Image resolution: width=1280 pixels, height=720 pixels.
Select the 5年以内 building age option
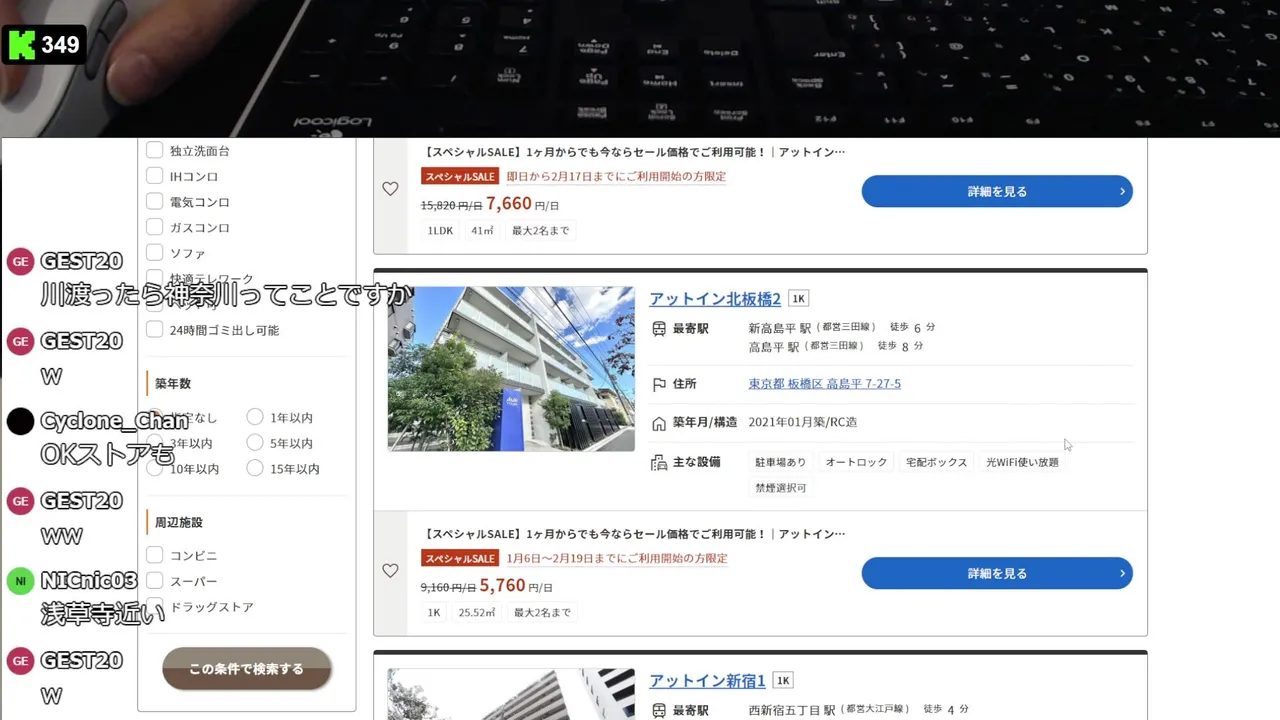coord(255,442)
